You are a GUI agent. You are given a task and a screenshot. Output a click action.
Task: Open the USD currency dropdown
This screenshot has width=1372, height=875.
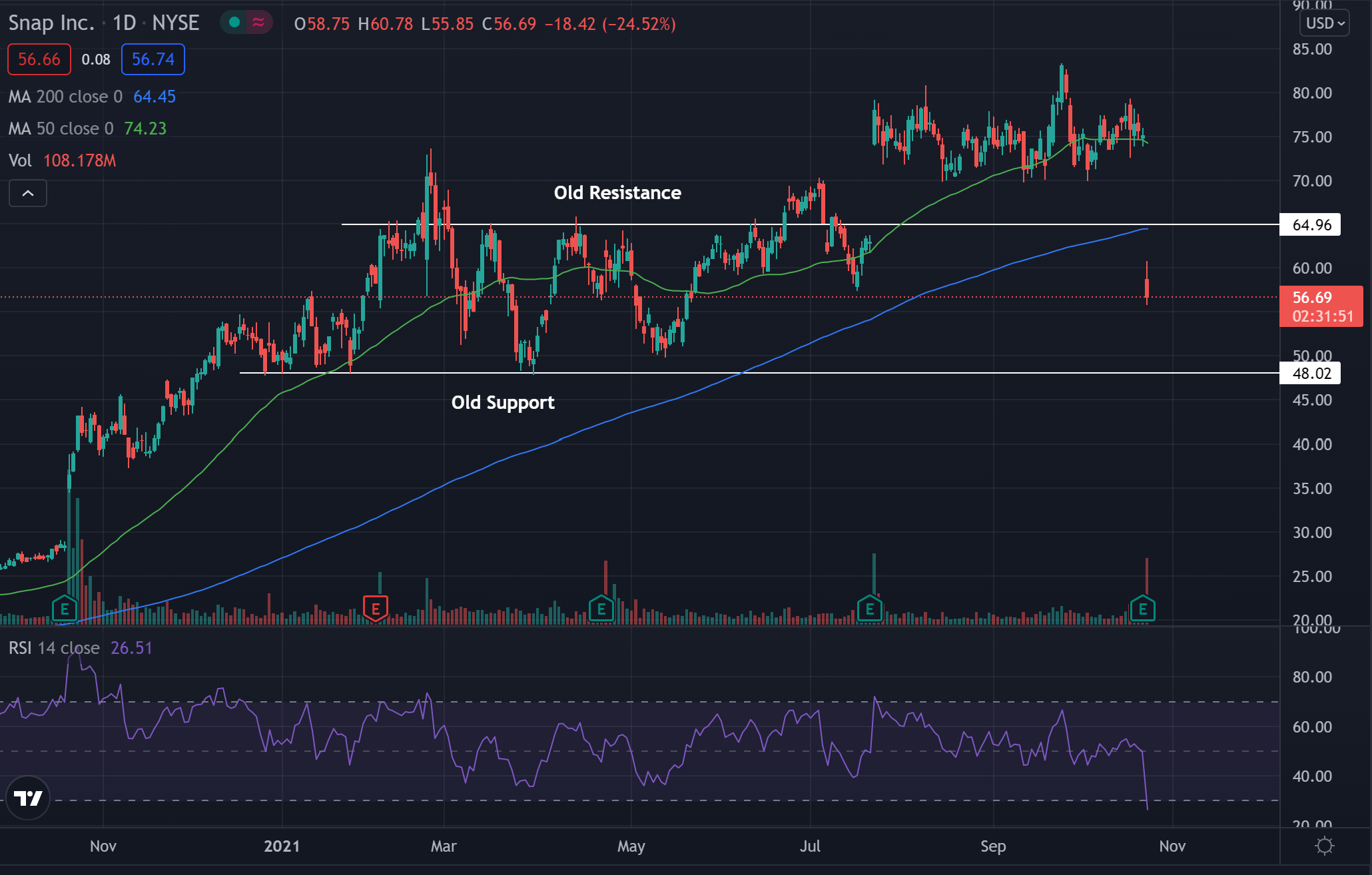[x=1325, y=23]
